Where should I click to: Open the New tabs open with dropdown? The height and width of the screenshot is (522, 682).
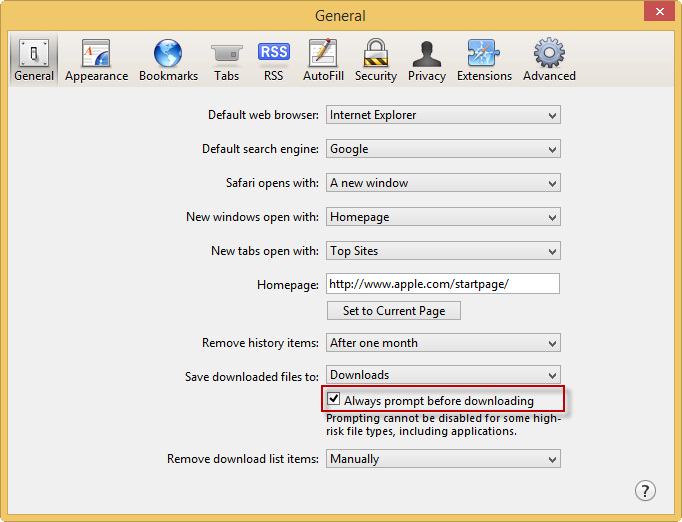(x=443, y=251)
